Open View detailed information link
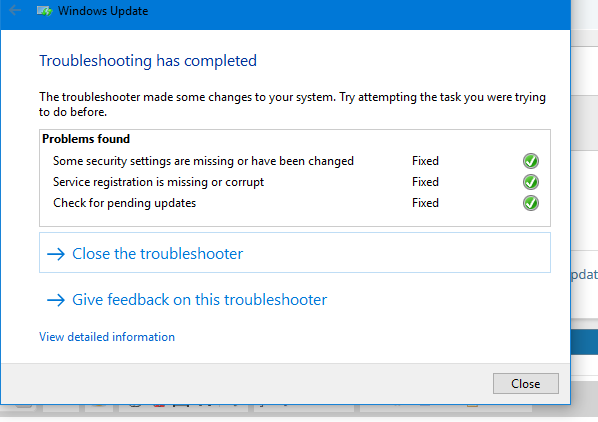This screenshot has width=598, height=422. (x=107, y=337)
